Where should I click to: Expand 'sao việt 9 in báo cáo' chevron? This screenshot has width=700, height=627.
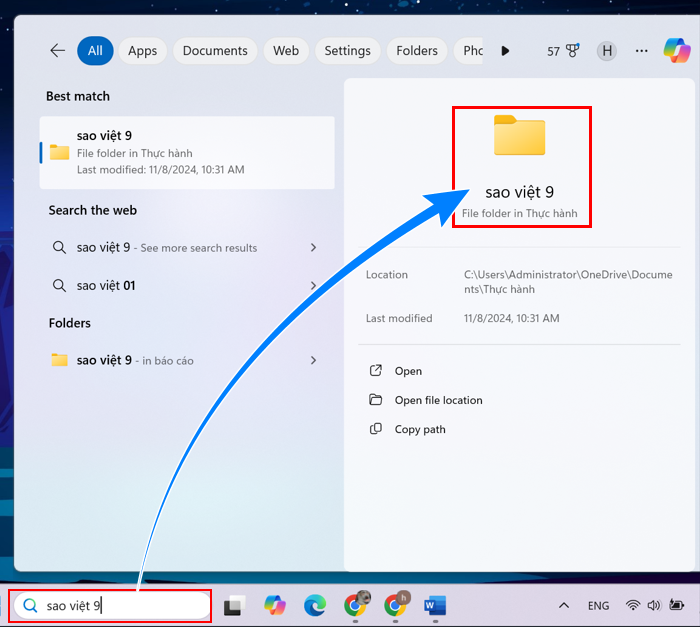click(x=313, y=360)
